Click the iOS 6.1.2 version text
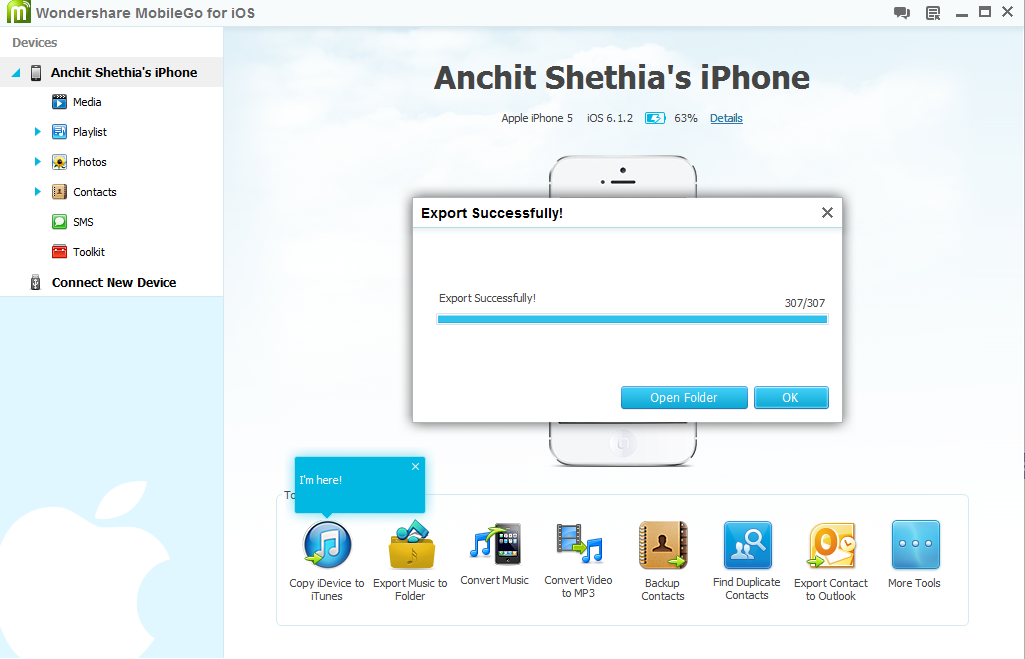 (610, 118)
